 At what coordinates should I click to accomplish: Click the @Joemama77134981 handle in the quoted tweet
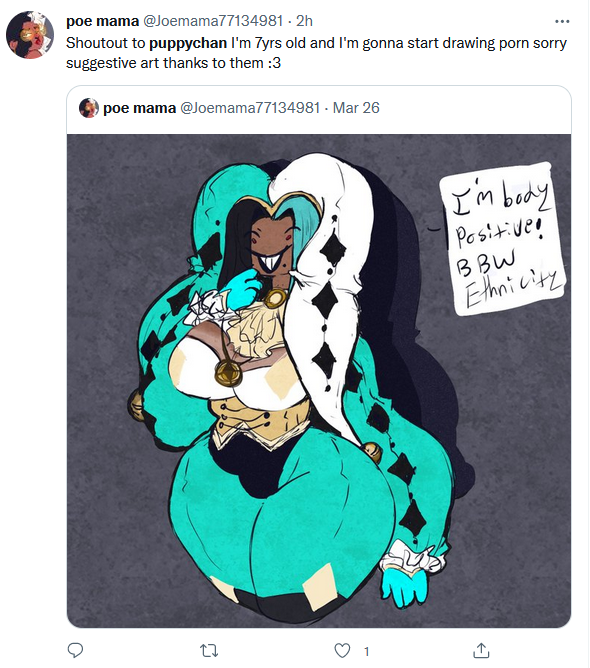click(x=250, y=108)
